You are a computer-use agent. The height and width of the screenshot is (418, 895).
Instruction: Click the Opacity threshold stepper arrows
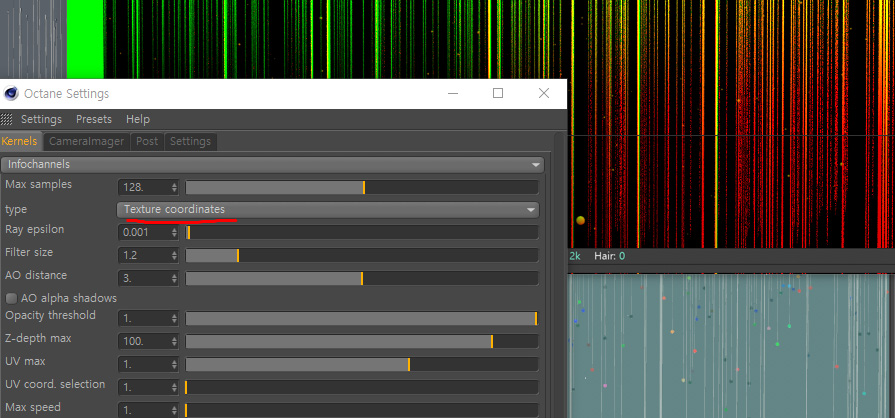click(174, 319)
